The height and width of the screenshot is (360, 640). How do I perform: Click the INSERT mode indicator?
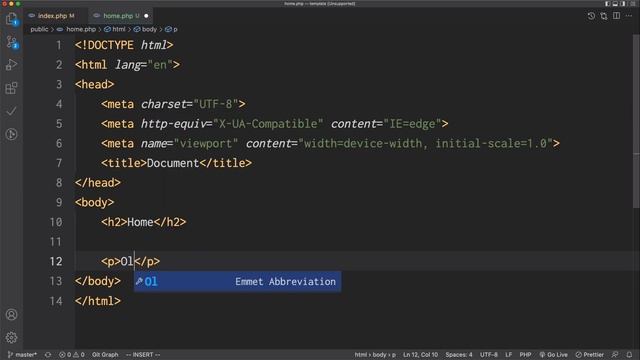[x=143, y=355]
